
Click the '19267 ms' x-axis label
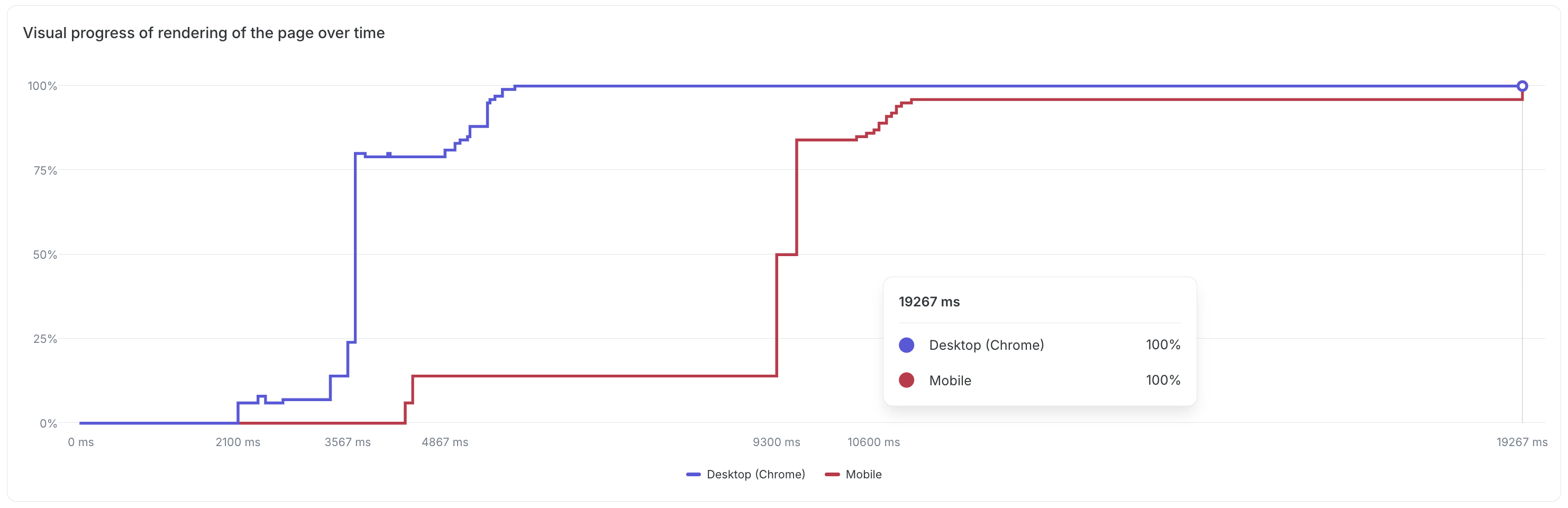(x=1522, y=442)
